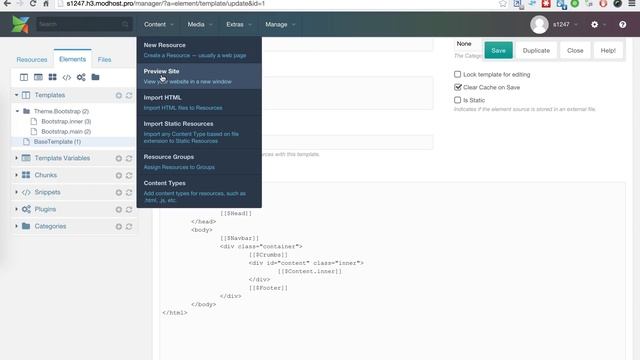Open Bootstrap.main (2) template
Screen dimensions: 640x360
pos(66,131)
